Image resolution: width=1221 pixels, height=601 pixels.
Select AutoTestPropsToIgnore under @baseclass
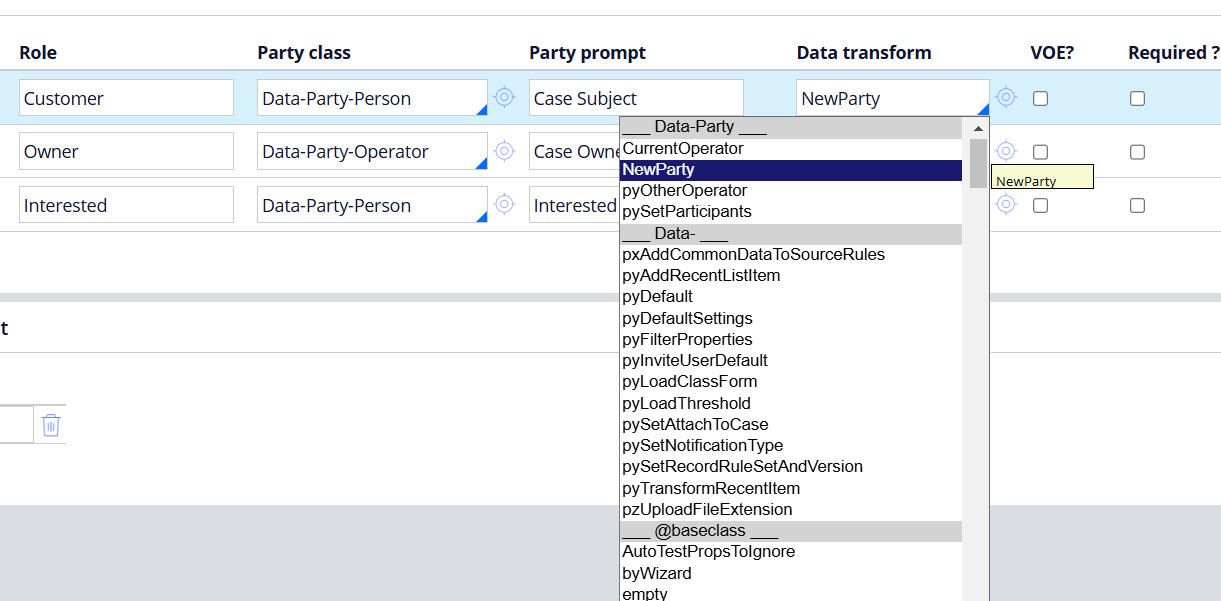(x=708, y=551)
